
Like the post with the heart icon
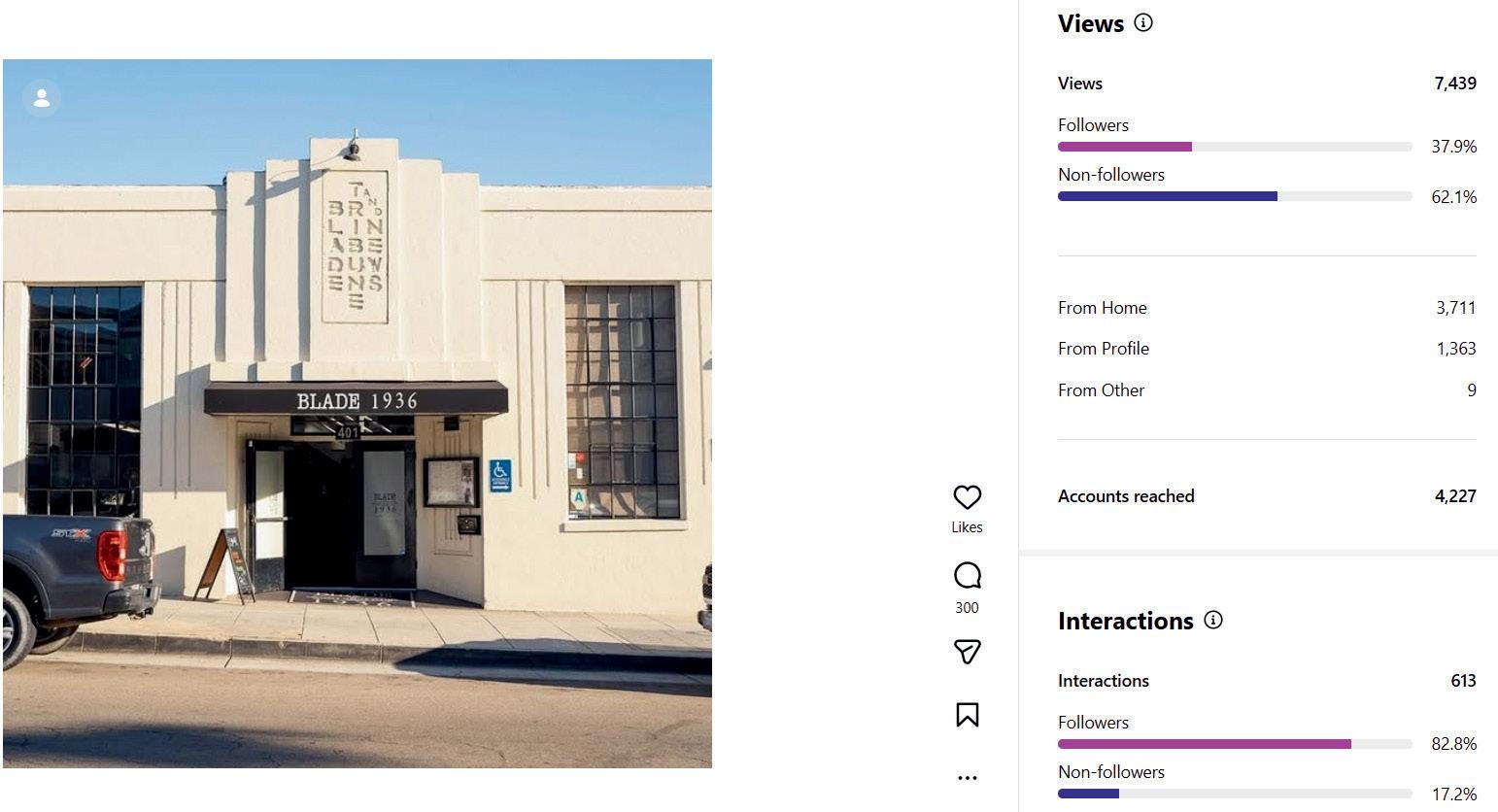pos(967,497)
